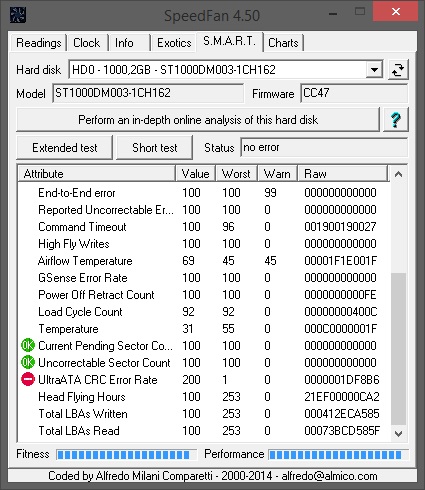
Task: Switch to the Clock tab
Action: (x=87, y=43)
